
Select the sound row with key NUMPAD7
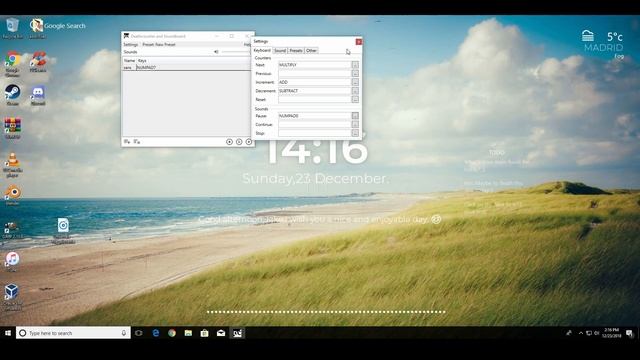click(x=187, y=67)
